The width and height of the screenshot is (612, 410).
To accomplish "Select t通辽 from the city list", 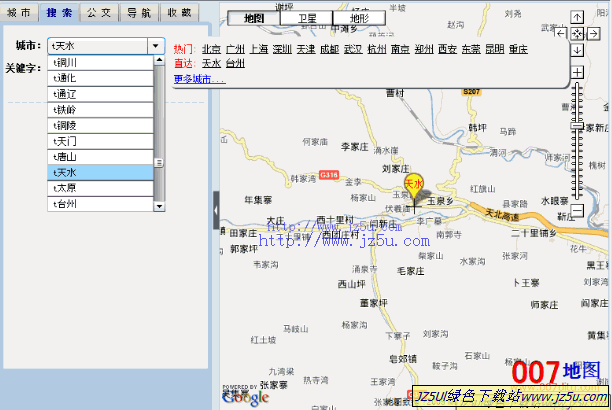I will (x=101, y=94).
